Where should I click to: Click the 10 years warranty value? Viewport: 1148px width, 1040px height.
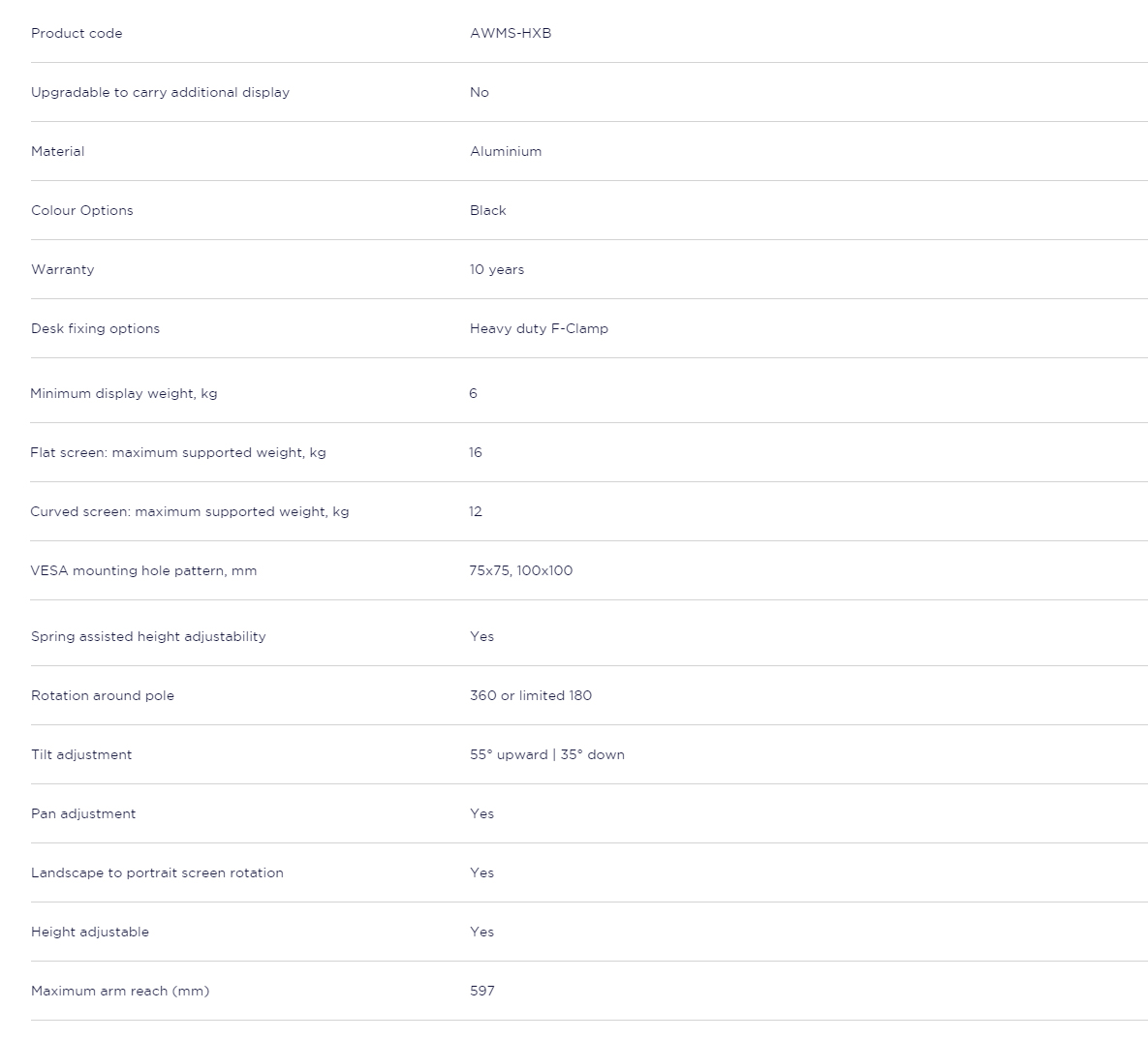click(x=497, y=269)
